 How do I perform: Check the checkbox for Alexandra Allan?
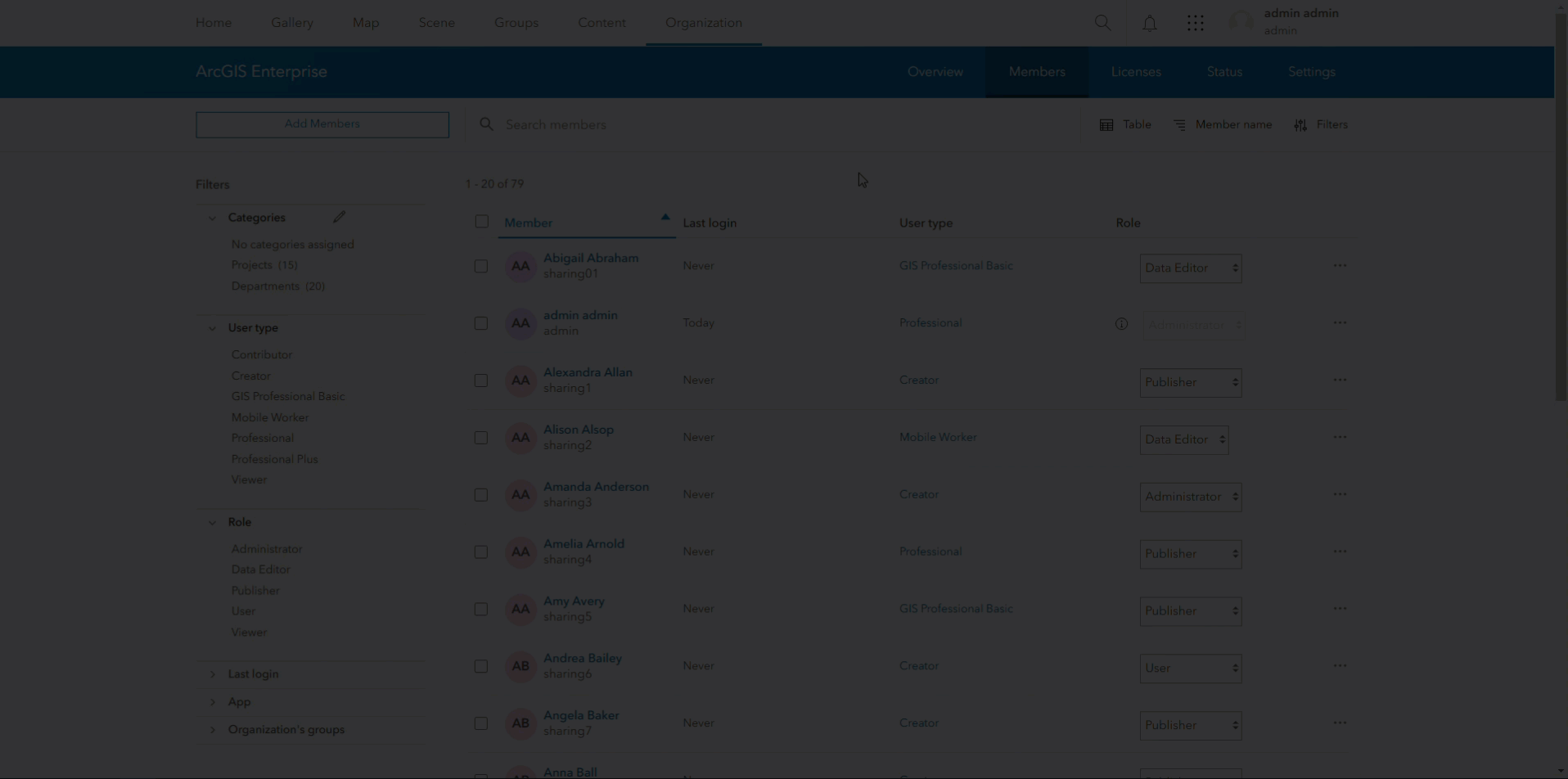click(481, 380)
